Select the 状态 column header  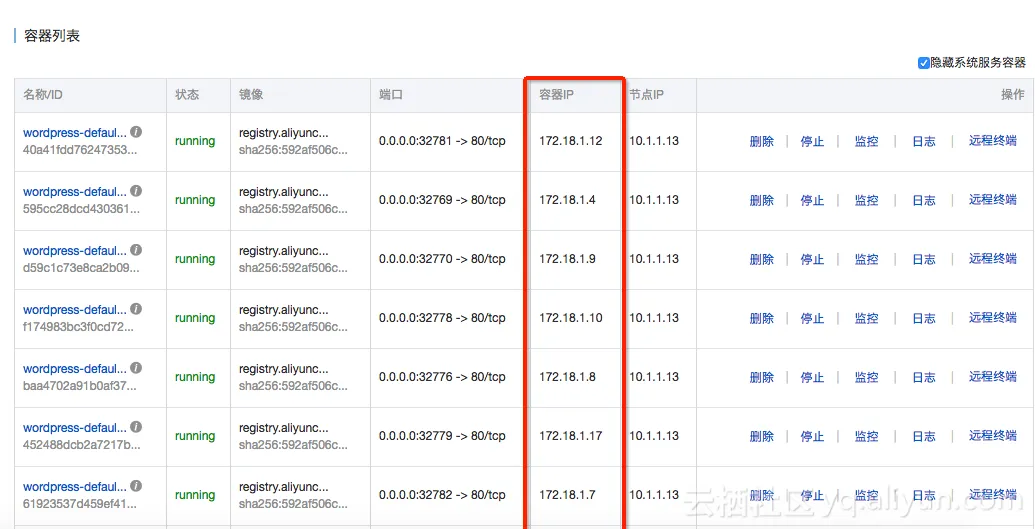(187, 95)
